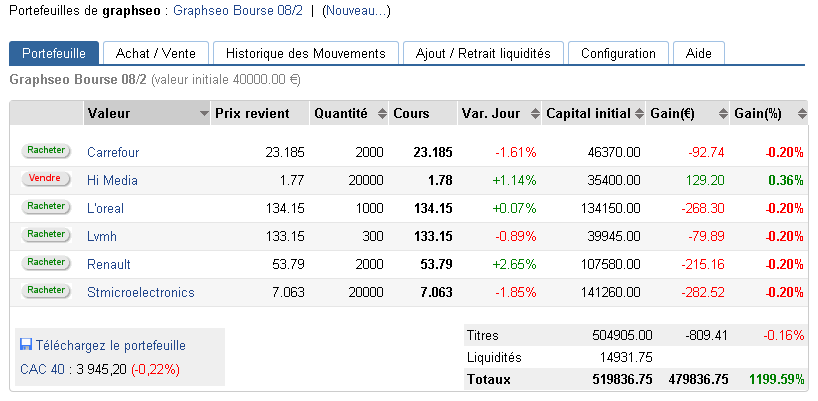Click sort arrows on Capital initial column
Image resolution: width=818 pixels, height=401 pixels.
pyautogui.click(x=638, y=114)
